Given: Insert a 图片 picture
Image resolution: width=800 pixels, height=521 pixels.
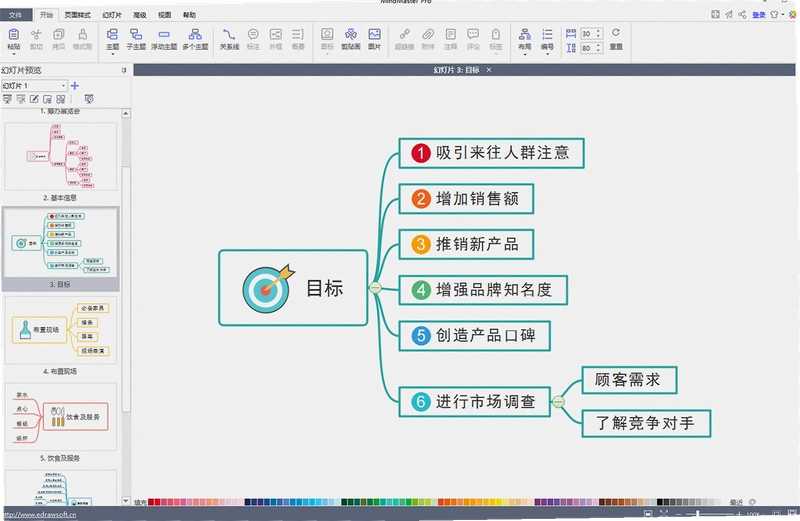Looking at the screenshot, I should pyautogui.click(x=374, y=39).
